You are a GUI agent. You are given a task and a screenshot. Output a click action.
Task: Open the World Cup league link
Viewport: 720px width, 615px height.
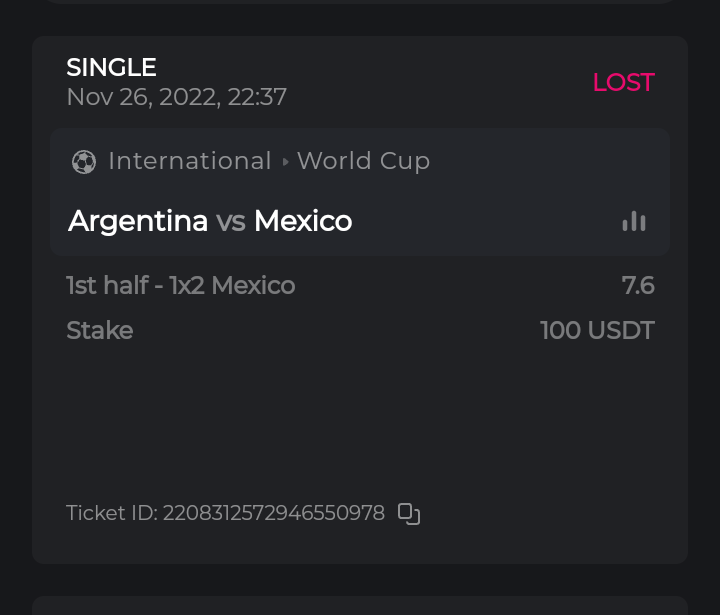click(x=363, y=161)
